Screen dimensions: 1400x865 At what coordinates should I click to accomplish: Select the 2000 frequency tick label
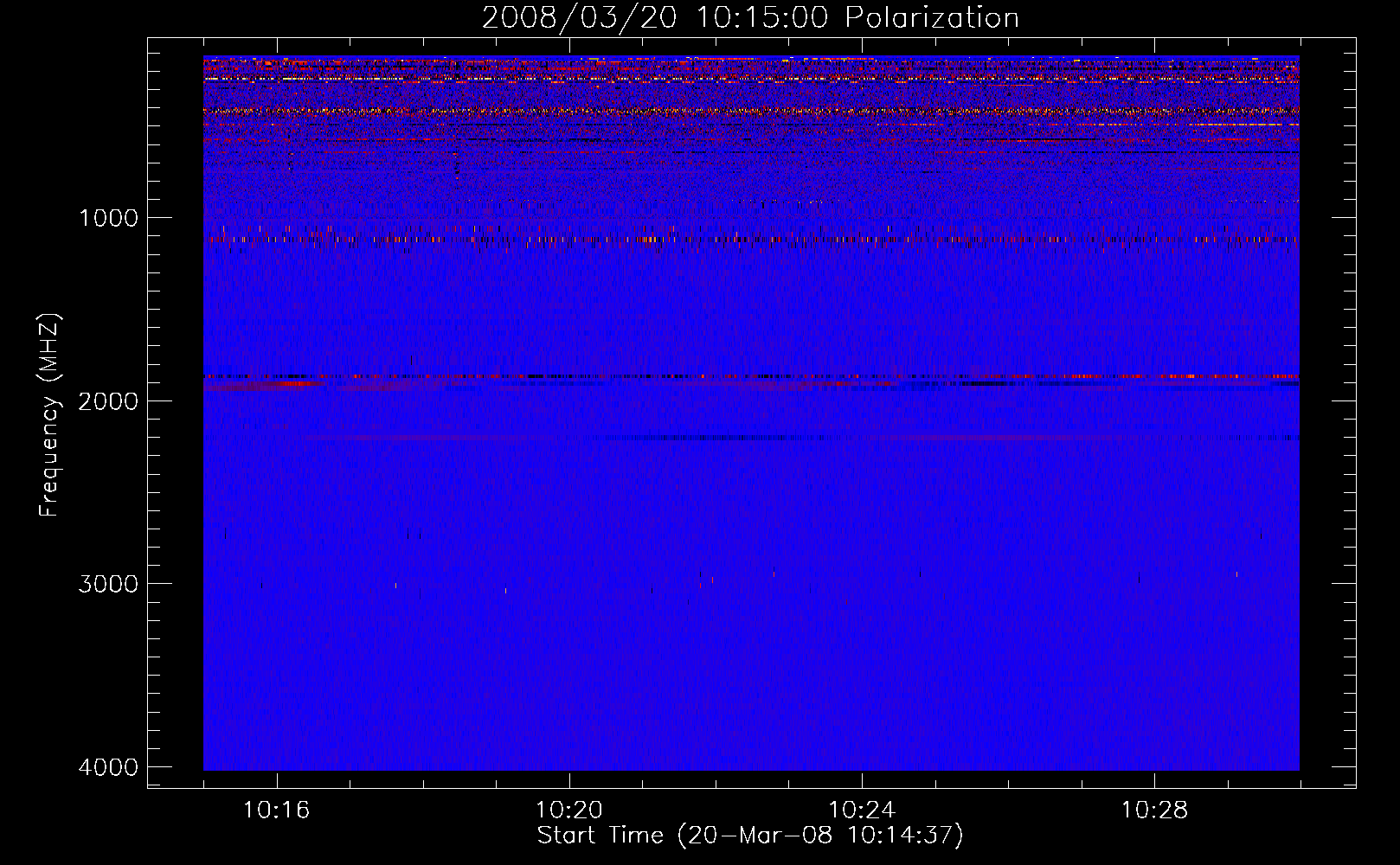(108, 400)
